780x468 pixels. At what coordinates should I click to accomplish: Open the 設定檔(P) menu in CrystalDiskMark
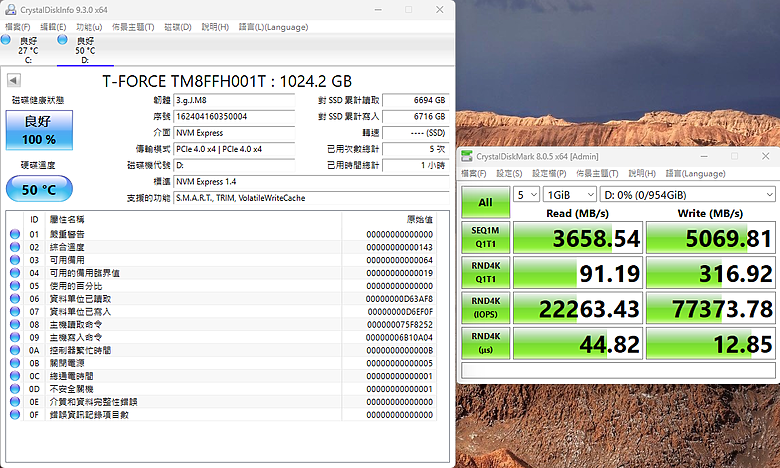(x=549, y=174)
